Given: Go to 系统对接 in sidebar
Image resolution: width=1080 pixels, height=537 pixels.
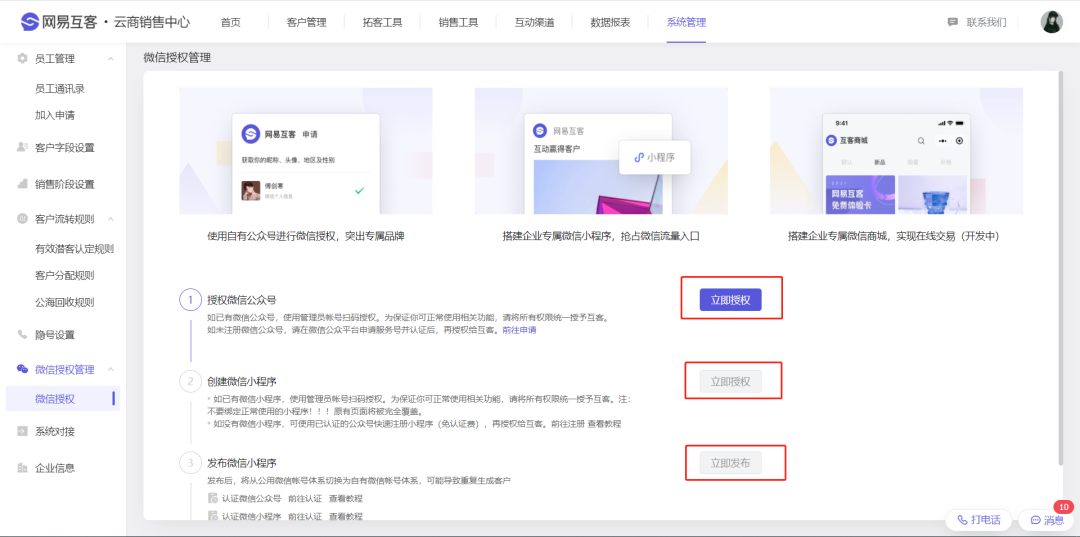Looking at the screenshot, I should point(54,431).
